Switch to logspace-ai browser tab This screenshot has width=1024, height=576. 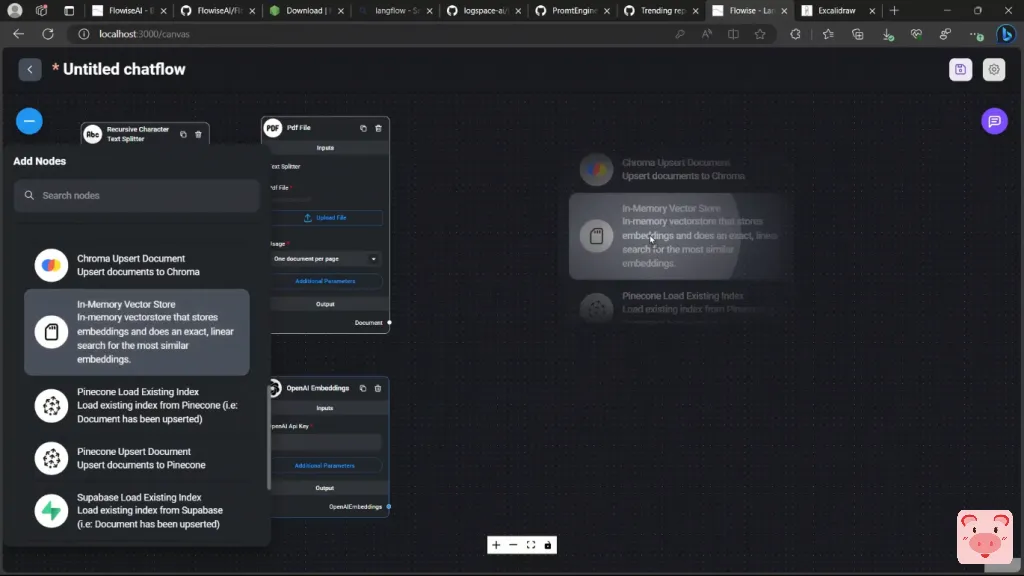click(484, 10)
